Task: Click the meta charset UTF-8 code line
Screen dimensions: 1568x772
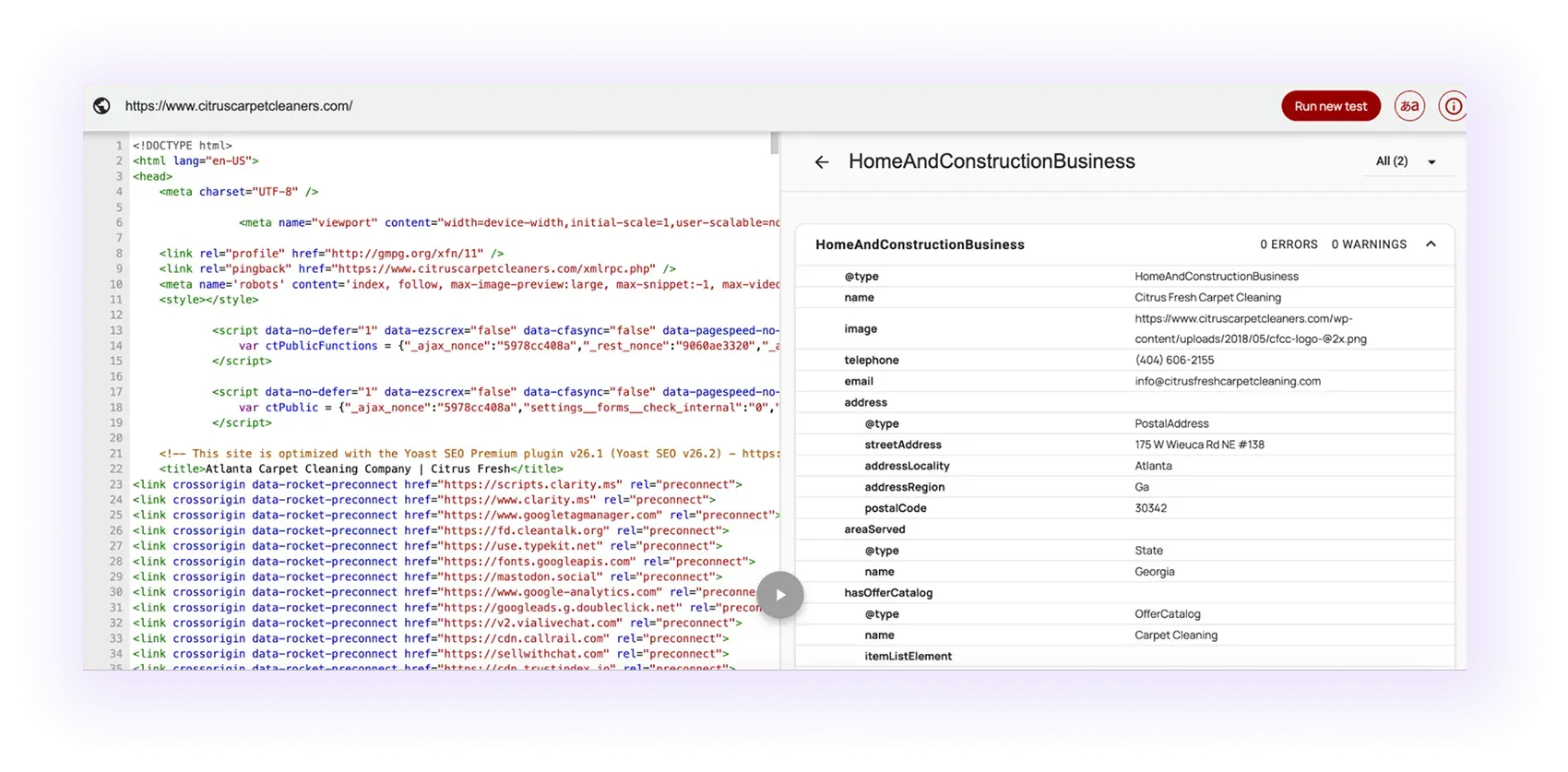Action: [238, 192]
